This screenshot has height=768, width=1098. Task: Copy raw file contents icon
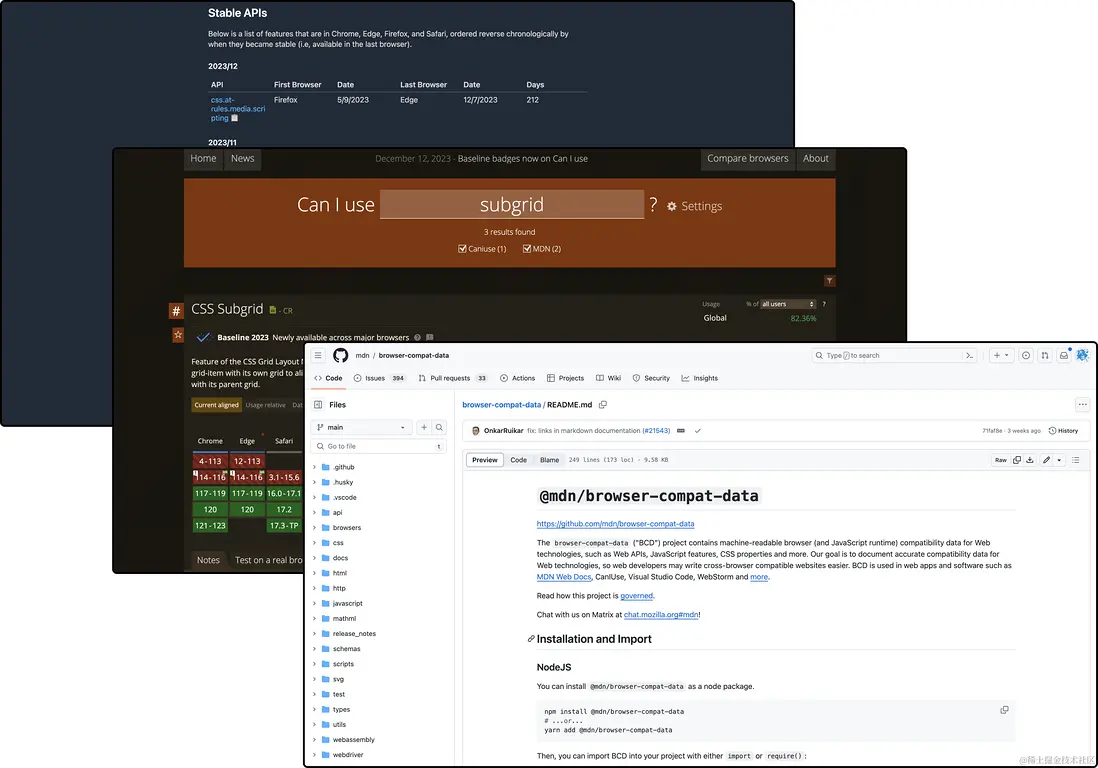(x=1017, y=460)
